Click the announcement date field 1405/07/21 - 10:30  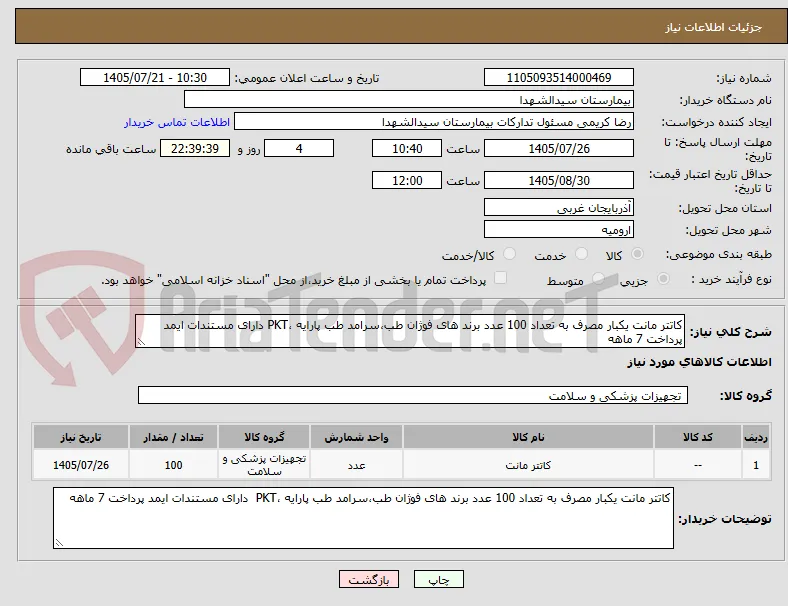[155, 77]
